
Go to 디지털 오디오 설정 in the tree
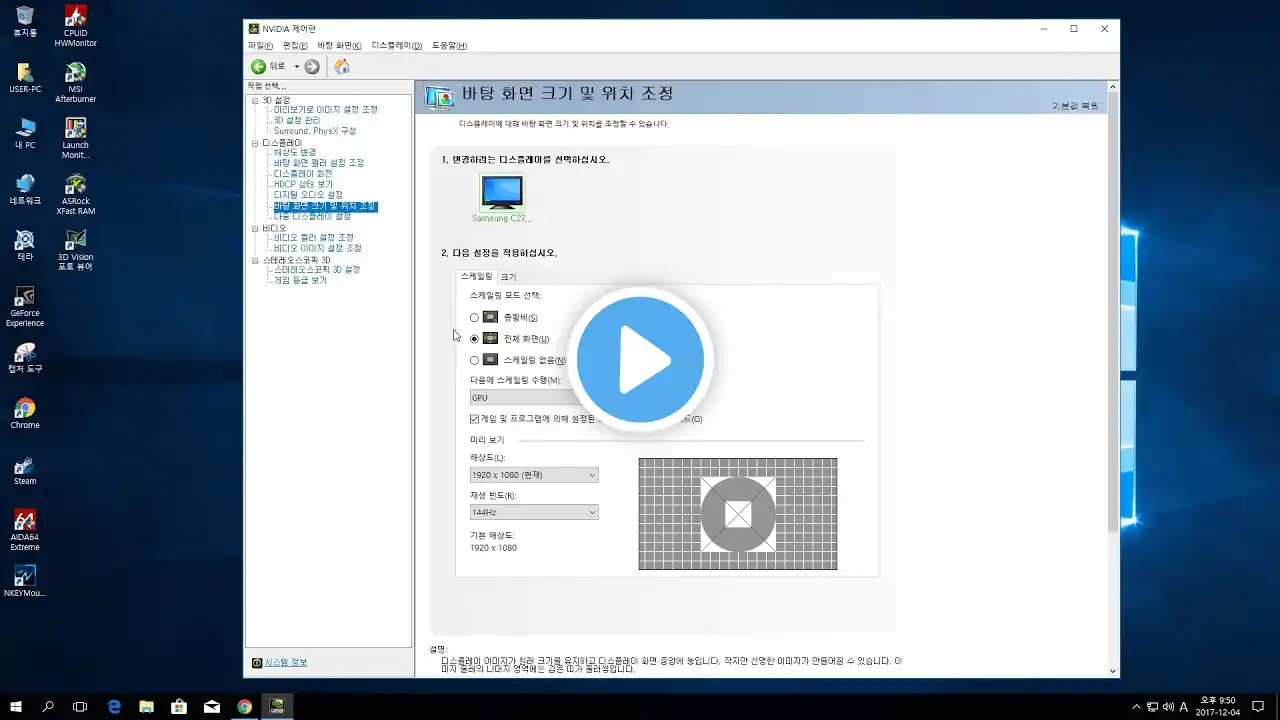click(x=308, y=195)
